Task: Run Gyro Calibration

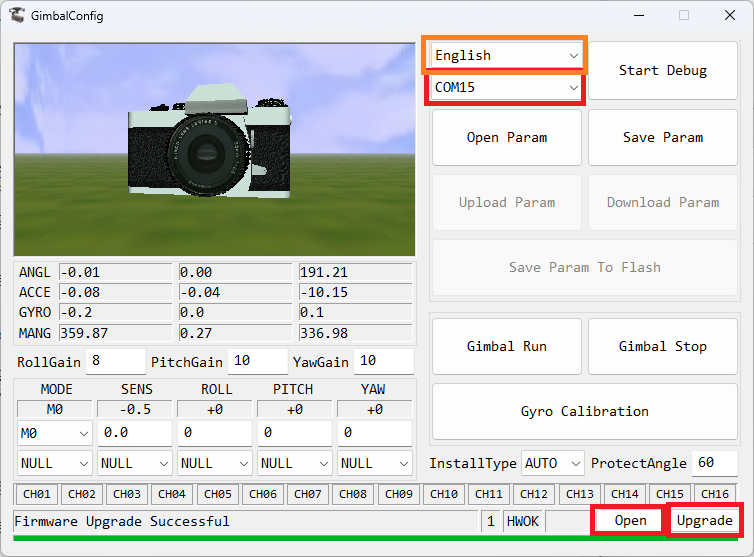Action: point(584,412)
